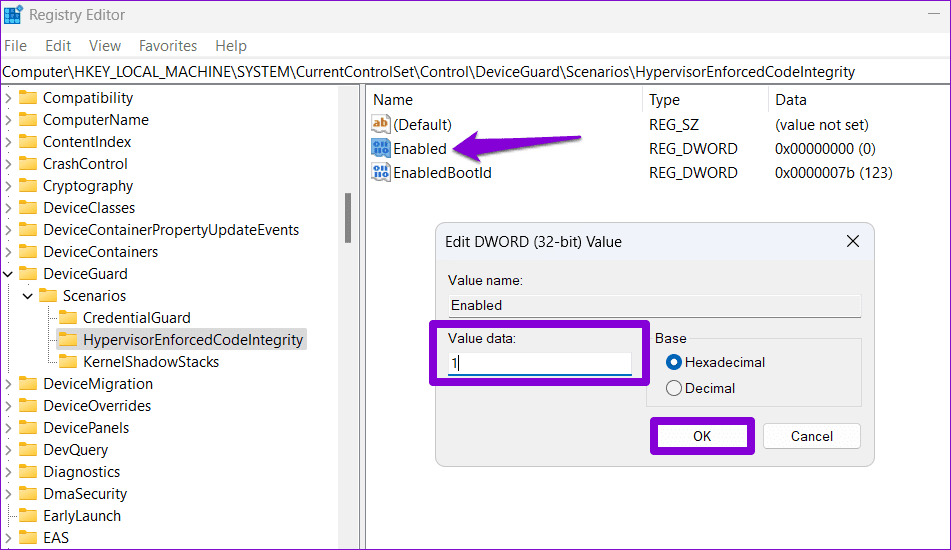Select the DmaSecurity folder icon
This screenshot has height=550, width=951.
(28, 494)
